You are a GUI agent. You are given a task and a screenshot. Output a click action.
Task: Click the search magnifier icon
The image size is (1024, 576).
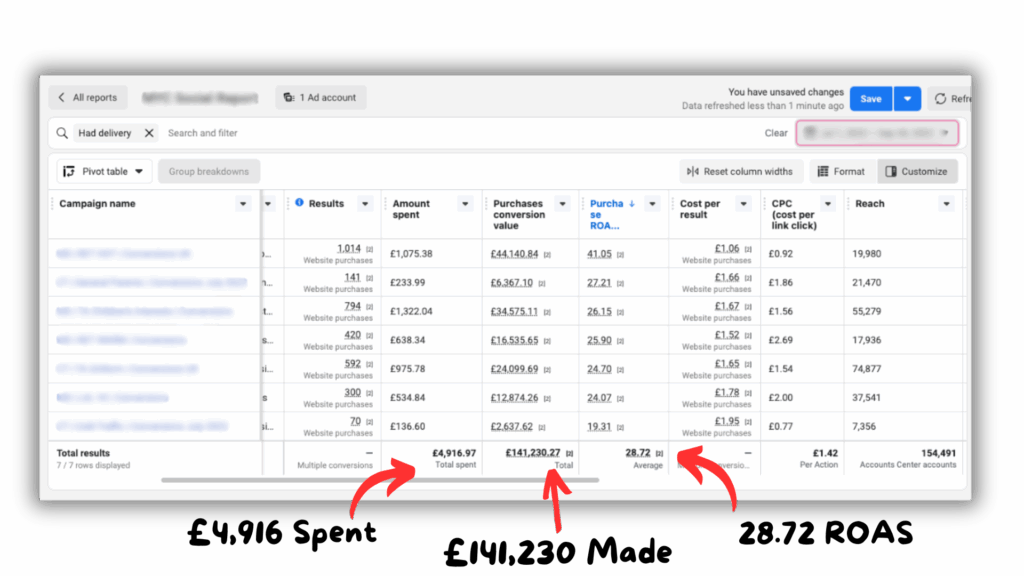62,133
